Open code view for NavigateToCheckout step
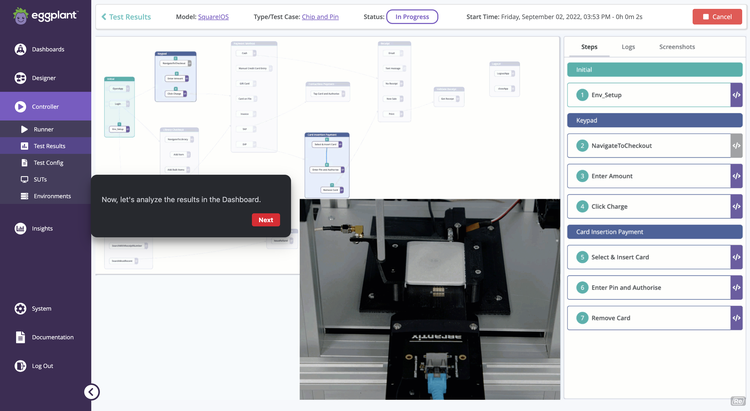The width and height of the screenshot is (750, 411). point(736,146)
